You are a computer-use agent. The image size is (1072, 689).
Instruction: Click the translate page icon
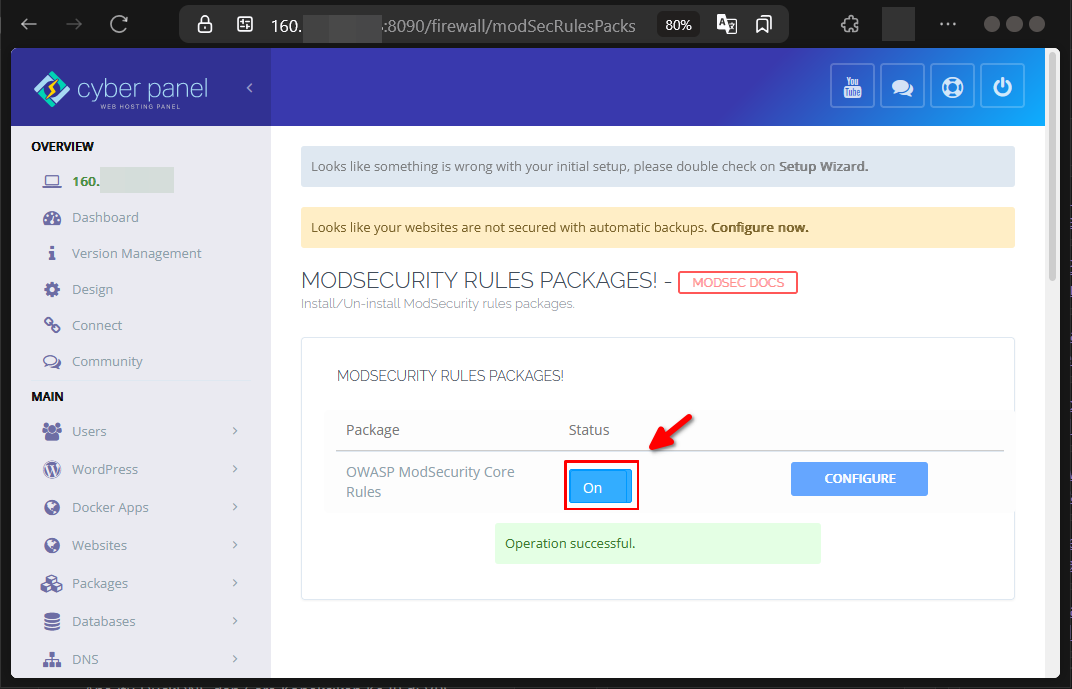coord(727,25)
